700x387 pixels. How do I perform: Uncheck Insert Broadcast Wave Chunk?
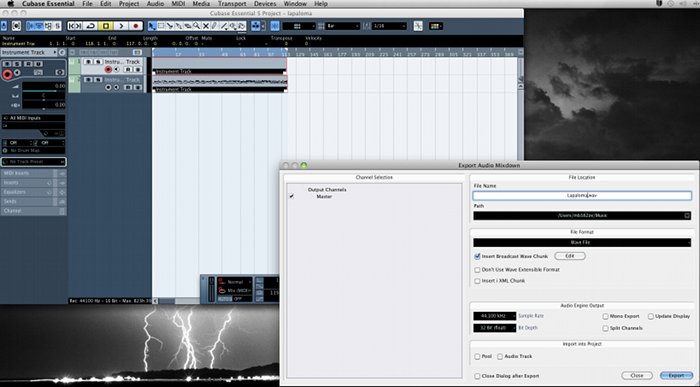tap(477, 257)
